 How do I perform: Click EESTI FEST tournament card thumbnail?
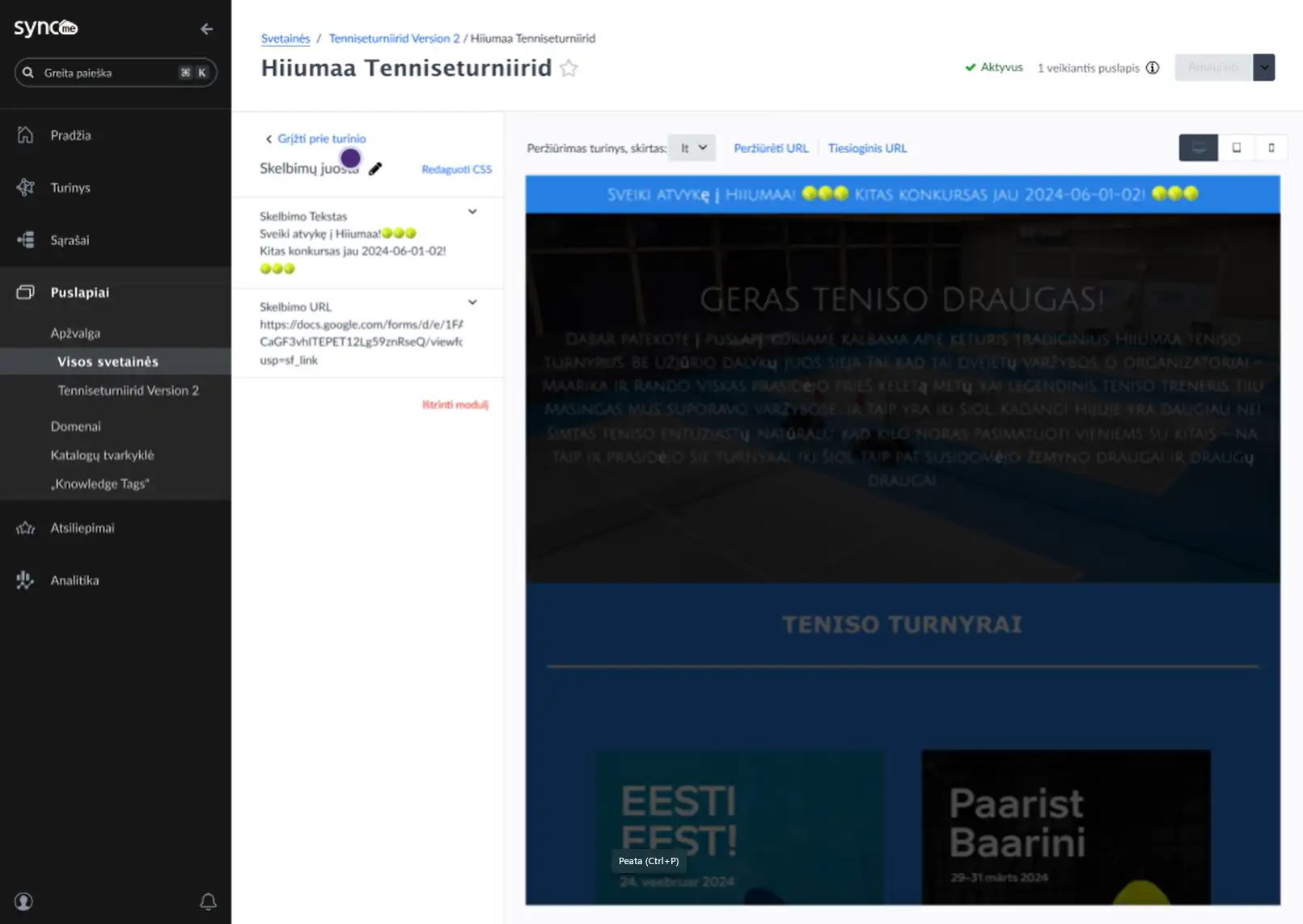pyautogui.click(x=740, y=827)
